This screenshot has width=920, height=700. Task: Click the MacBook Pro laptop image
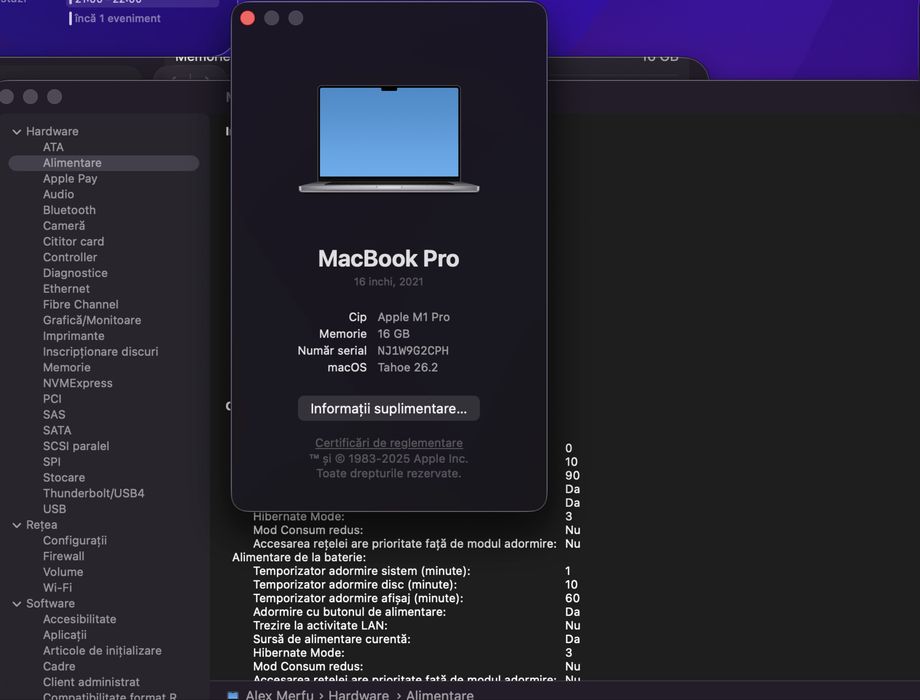point(388,138)
